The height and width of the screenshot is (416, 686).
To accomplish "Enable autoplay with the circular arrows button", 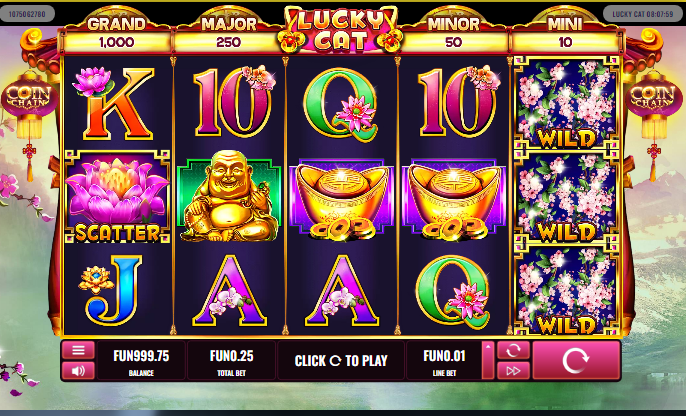I will [513, 350].
